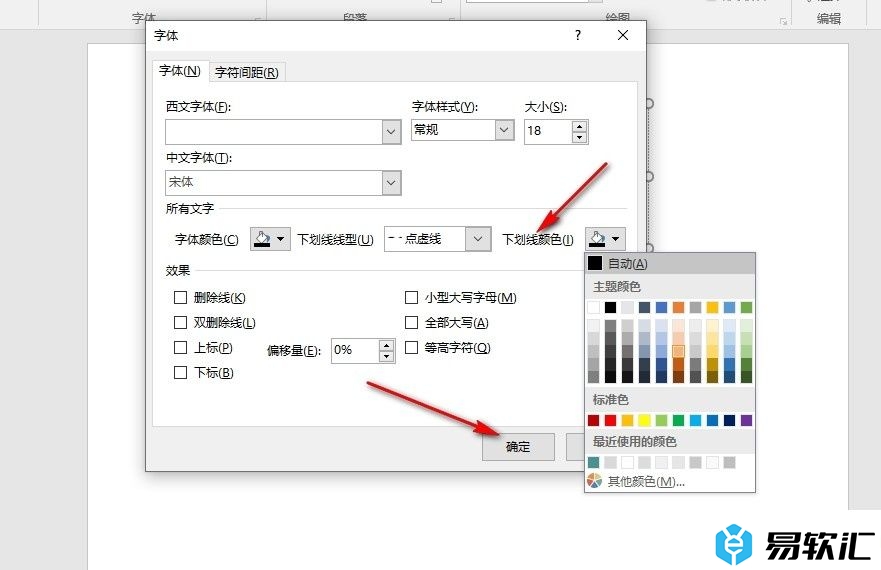Screen dimensions: 881x570
Task: Click the 偏移量 field showing 0%
Action: pyautogui.click(x=355, y=351)
